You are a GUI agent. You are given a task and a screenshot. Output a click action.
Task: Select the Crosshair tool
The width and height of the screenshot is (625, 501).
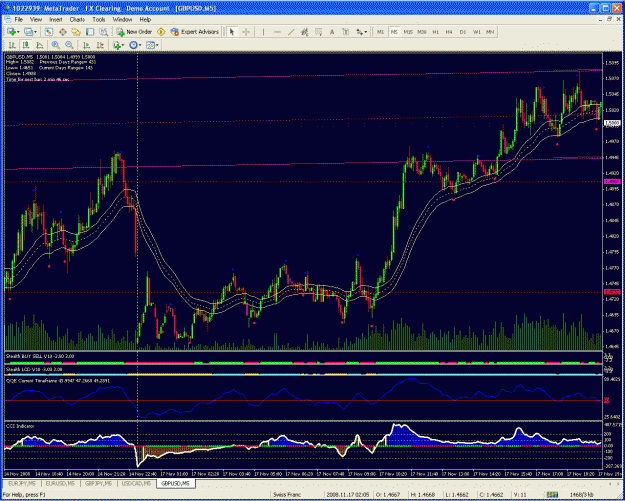tap(246, 32)
